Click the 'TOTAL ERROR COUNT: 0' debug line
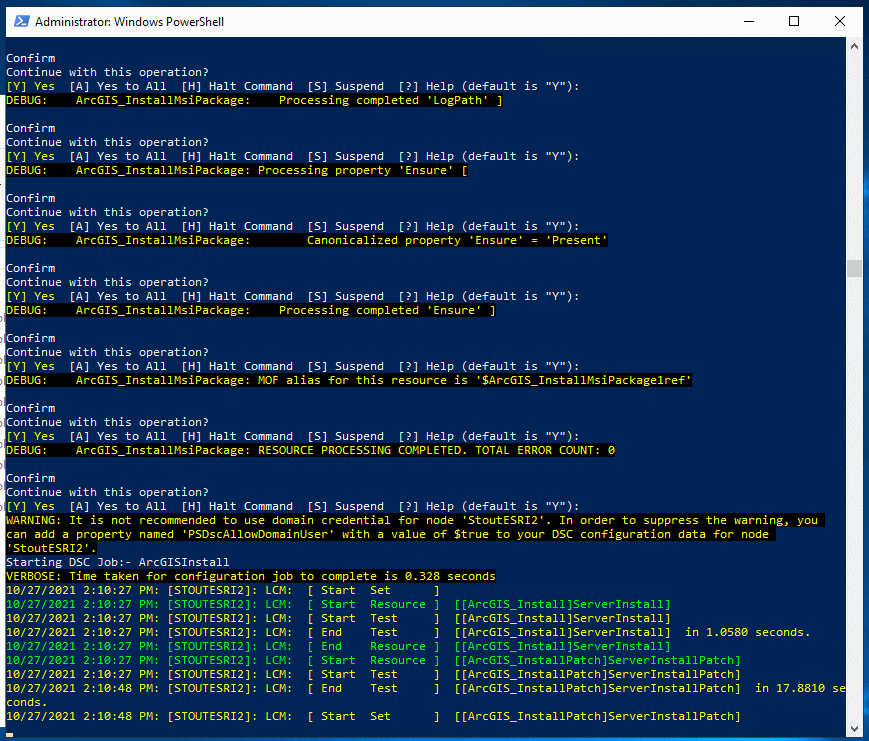 310,450
